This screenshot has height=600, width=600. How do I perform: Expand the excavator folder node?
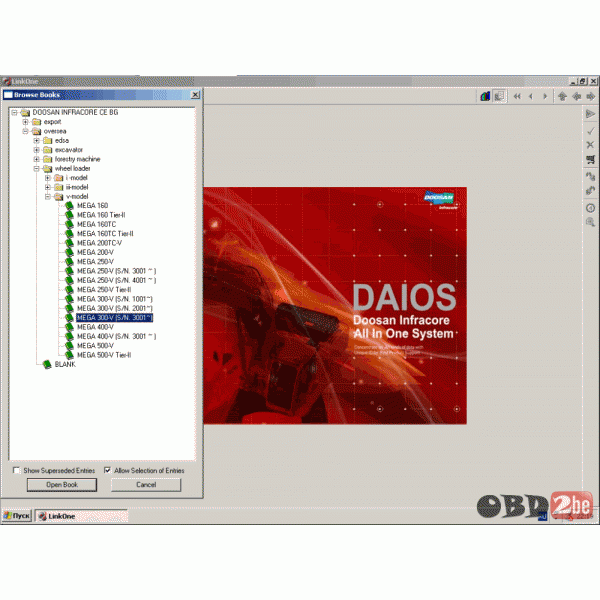pyautogui.click(x=36, y=150)
